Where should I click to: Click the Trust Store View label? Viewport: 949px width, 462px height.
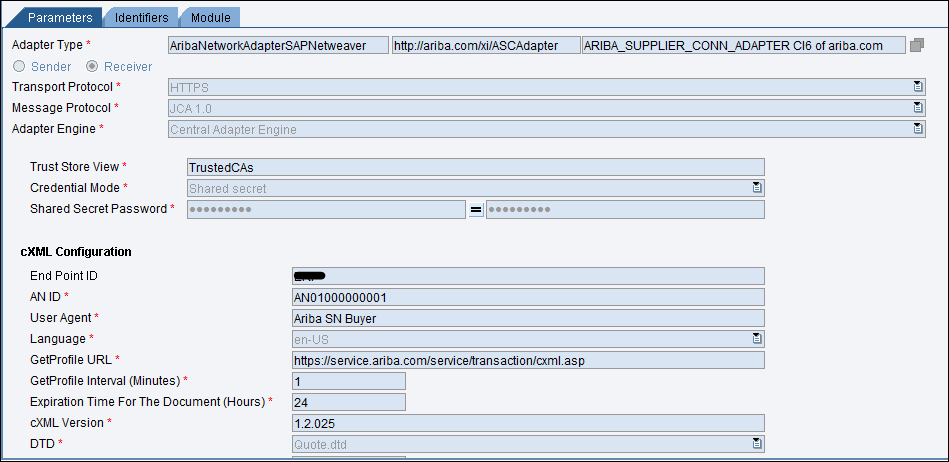(x=75, y=166)
